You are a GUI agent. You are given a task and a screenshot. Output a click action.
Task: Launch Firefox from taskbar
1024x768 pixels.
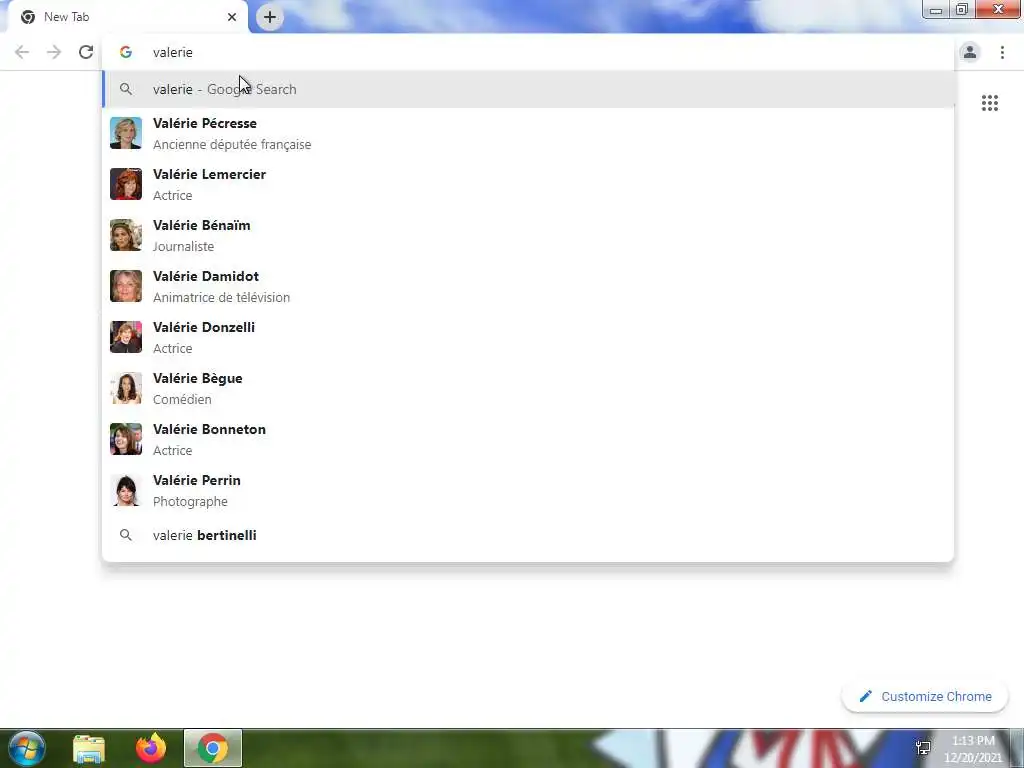(151, 748)
